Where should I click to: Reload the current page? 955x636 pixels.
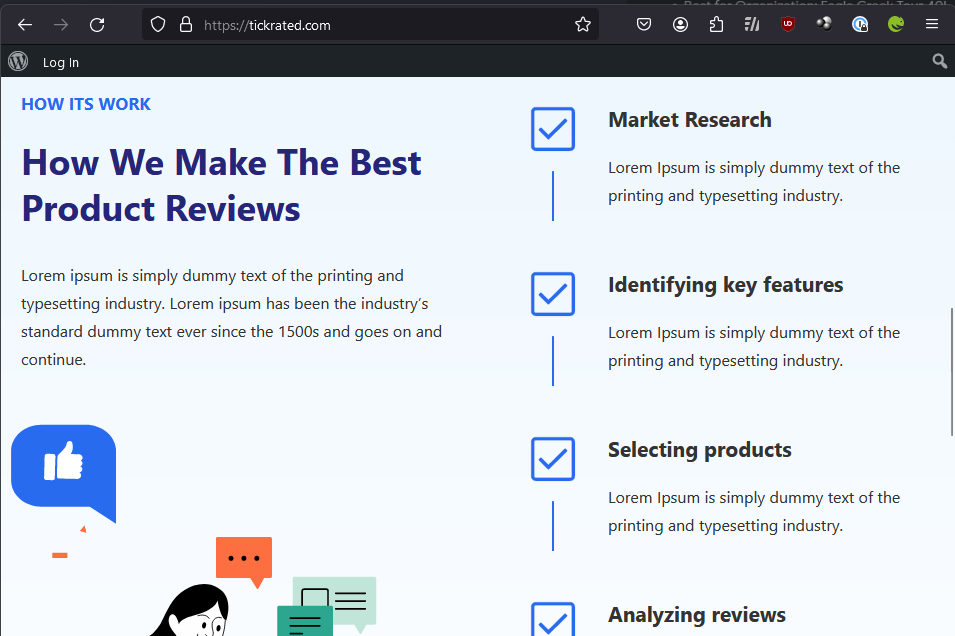[x=97, y=25]
